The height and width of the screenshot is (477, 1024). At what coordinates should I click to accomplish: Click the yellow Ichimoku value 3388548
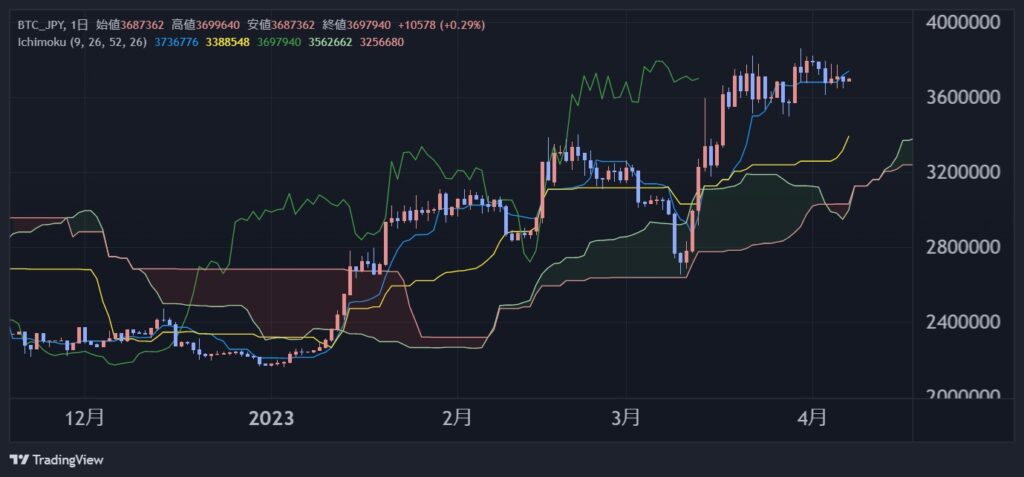click(227, 42)
